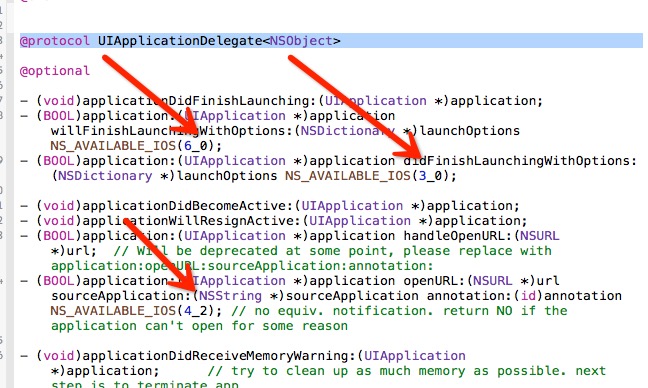Click didFinishLaunchingWithOptions: selector part
648x388 pixels.
pyautogui.click(x=520, y=161)
